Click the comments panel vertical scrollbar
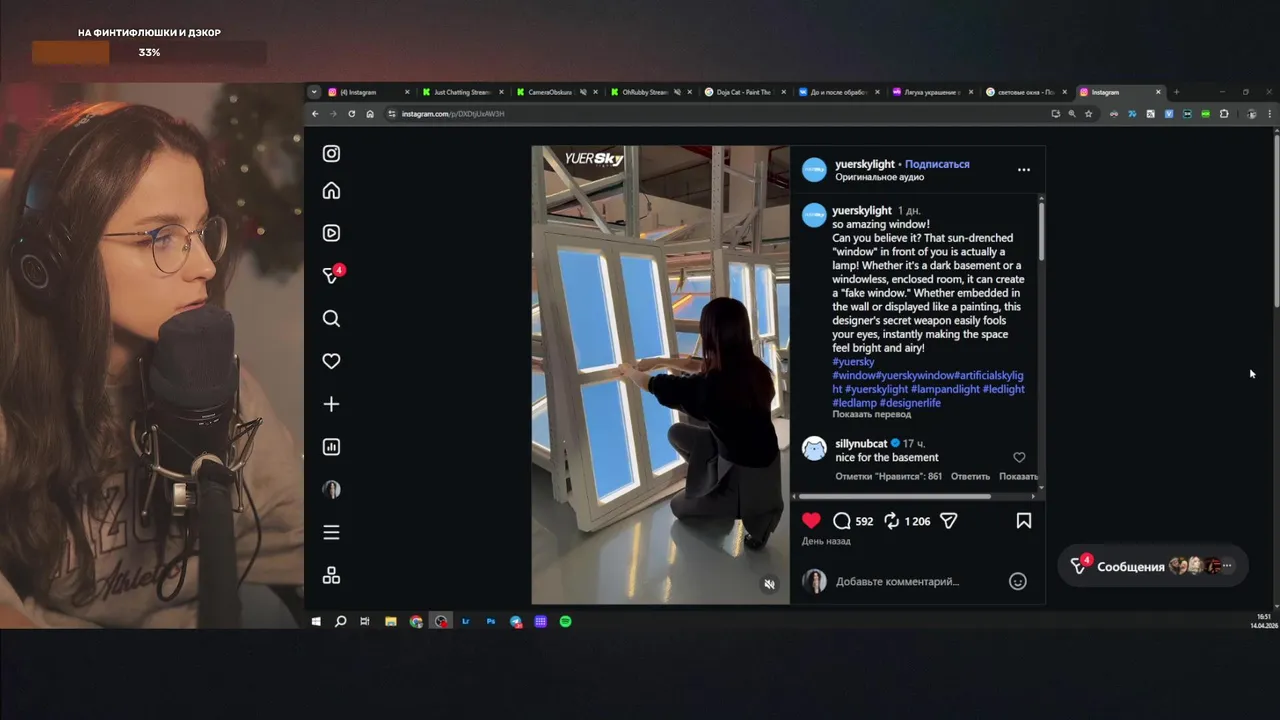 [1041, 230]
